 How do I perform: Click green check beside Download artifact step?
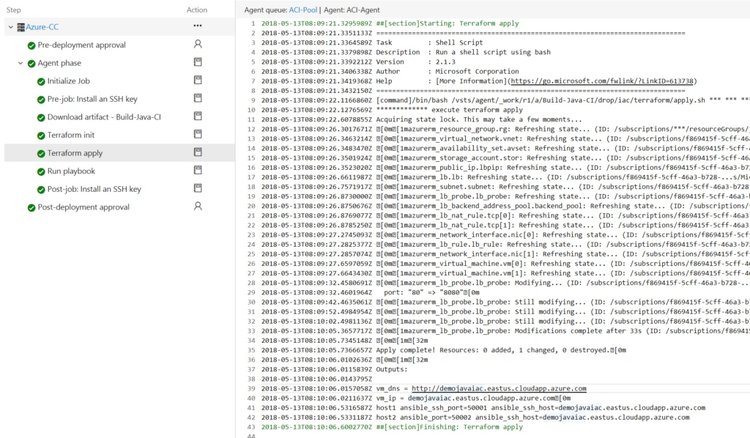tap(41, 118)
